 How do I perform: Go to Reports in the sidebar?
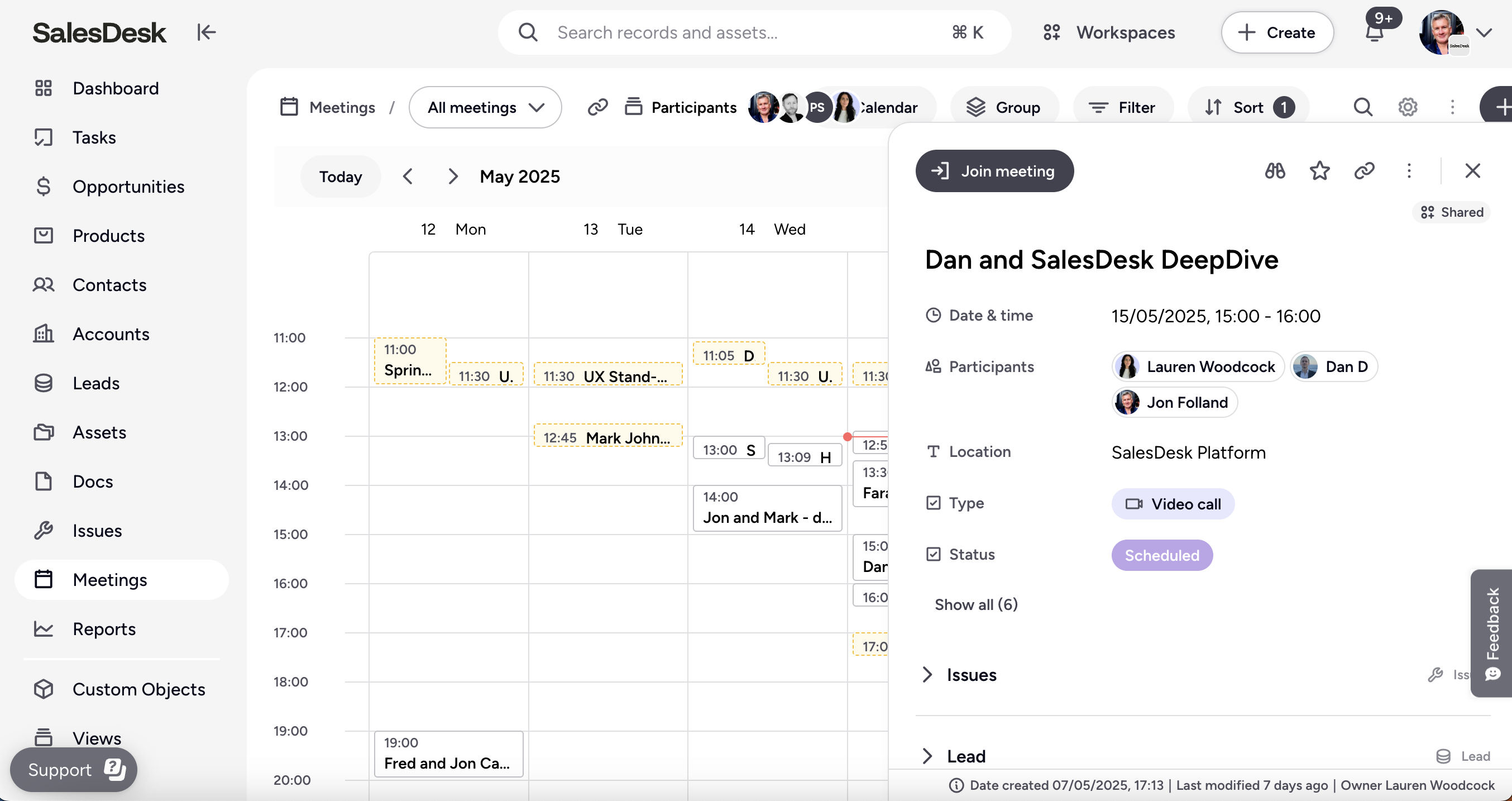[x=104, y=629]
